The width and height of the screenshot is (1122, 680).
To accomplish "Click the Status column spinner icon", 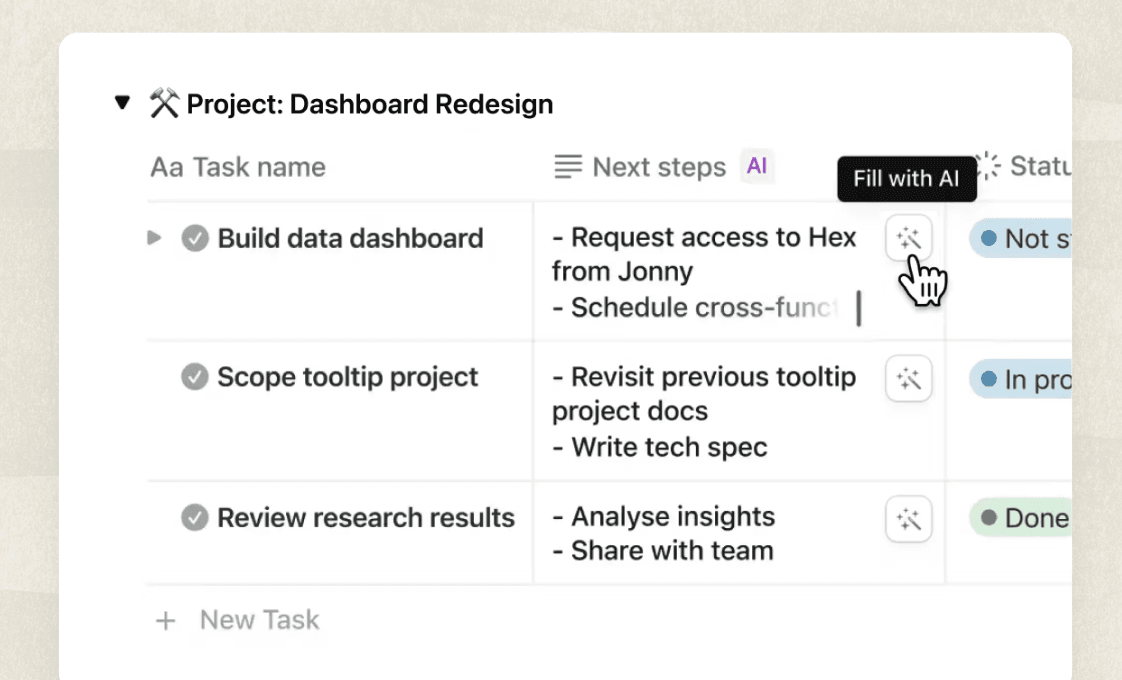I will point(988,166).
